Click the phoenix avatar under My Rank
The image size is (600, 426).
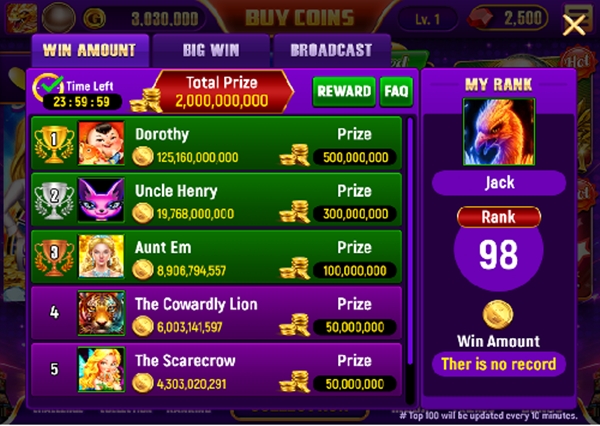coord(499,132)
